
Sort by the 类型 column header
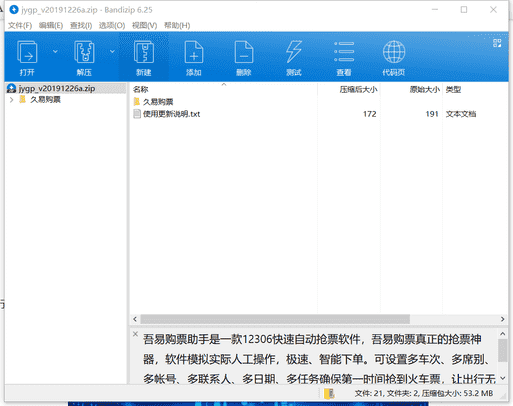(453, 89)
